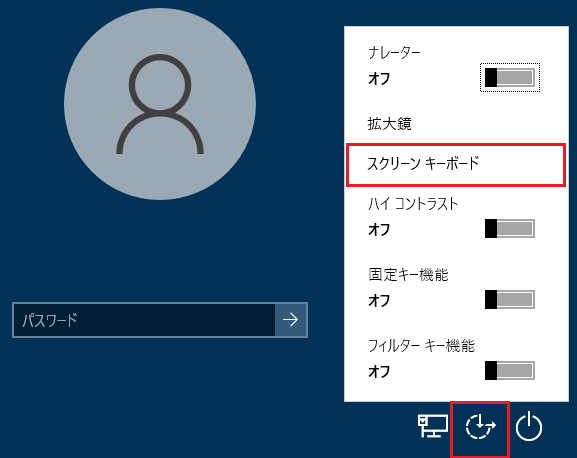Click the power button icon
Screen dimensions: 577x458
pos(529,426)
